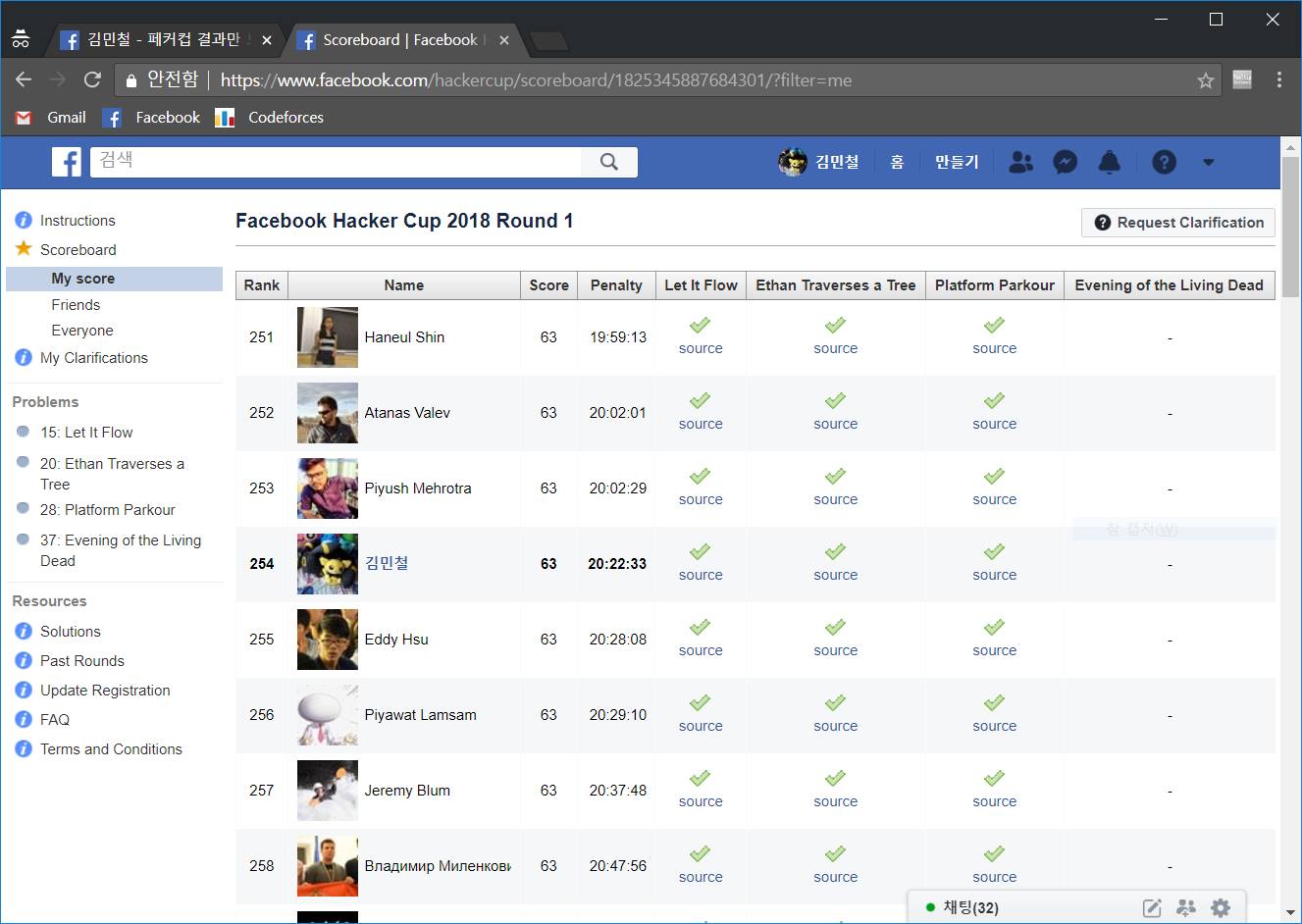Open the FAQ page
Image resolution: width=1302 pixels, height=924 pixels.
(x=54, y=720)
